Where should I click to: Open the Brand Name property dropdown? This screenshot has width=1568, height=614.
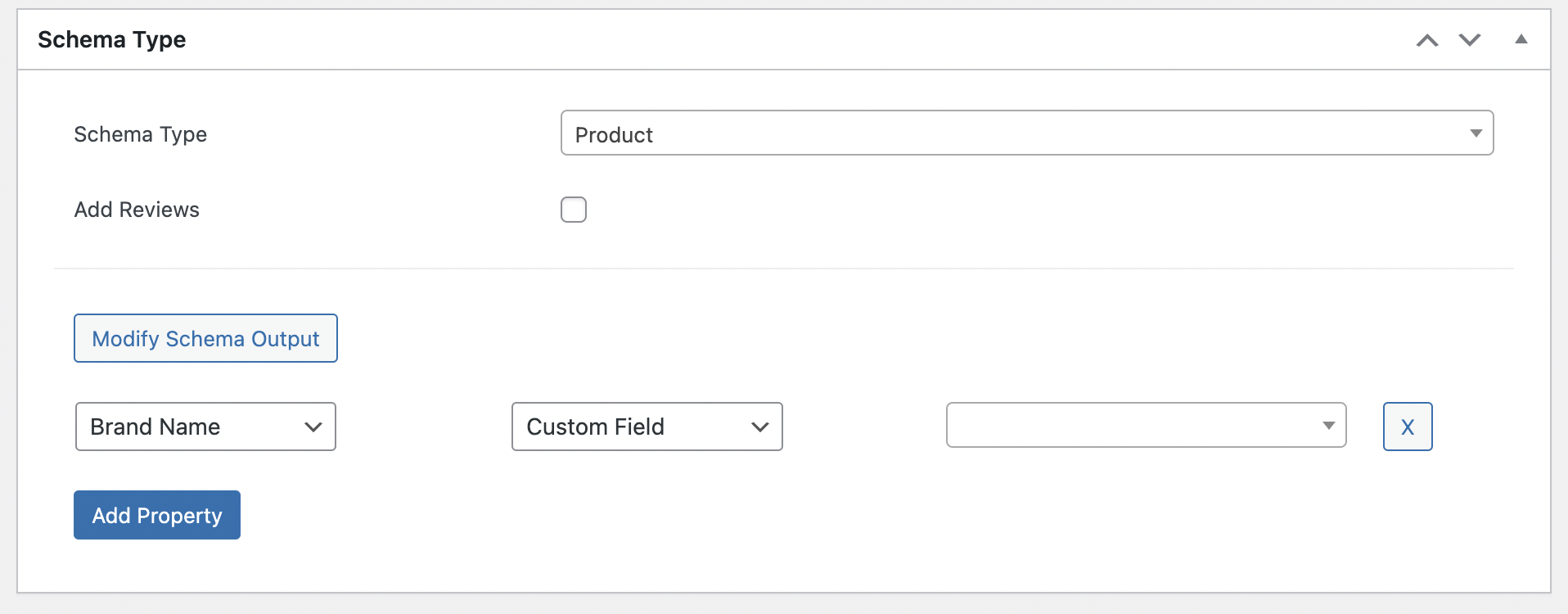point(205,427)
